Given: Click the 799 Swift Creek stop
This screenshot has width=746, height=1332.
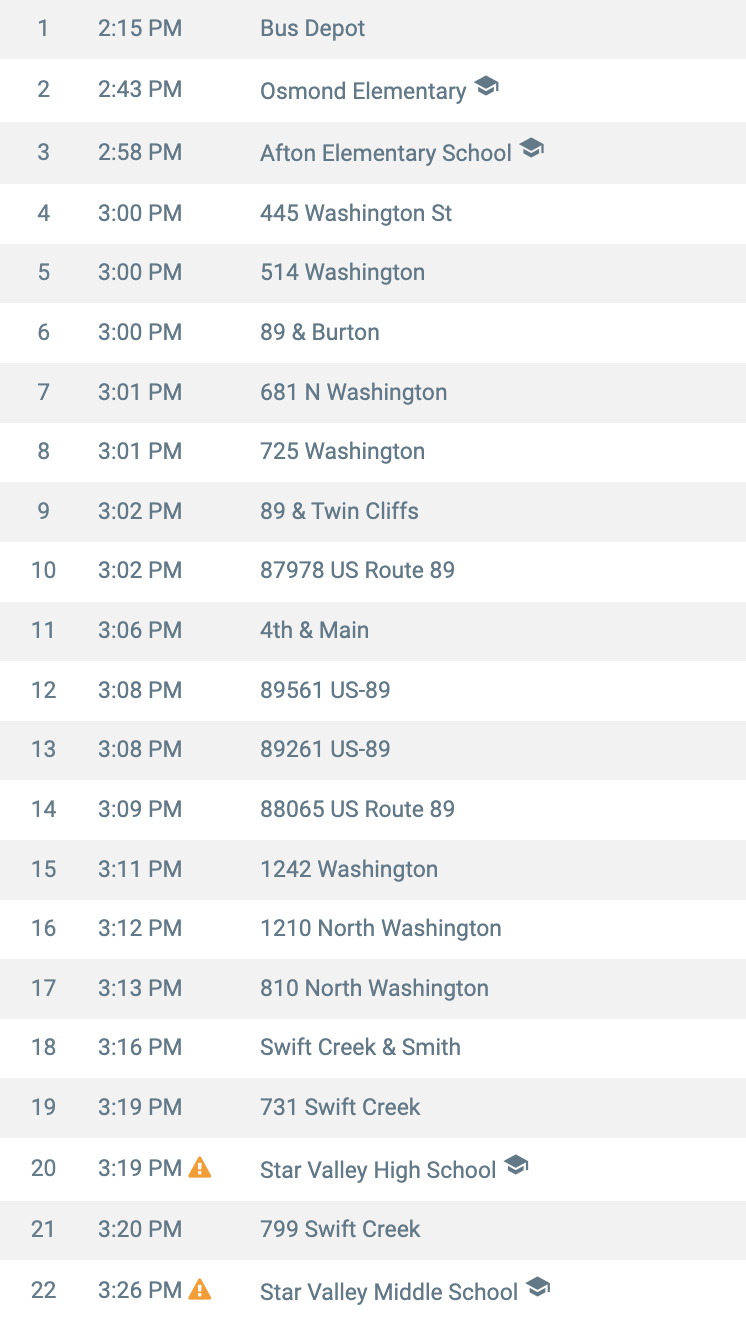Looking at the screenshot, I should (340, 1229).
